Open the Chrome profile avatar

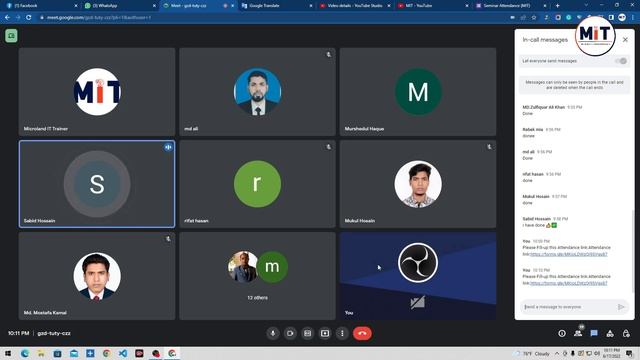pos(622,18)
